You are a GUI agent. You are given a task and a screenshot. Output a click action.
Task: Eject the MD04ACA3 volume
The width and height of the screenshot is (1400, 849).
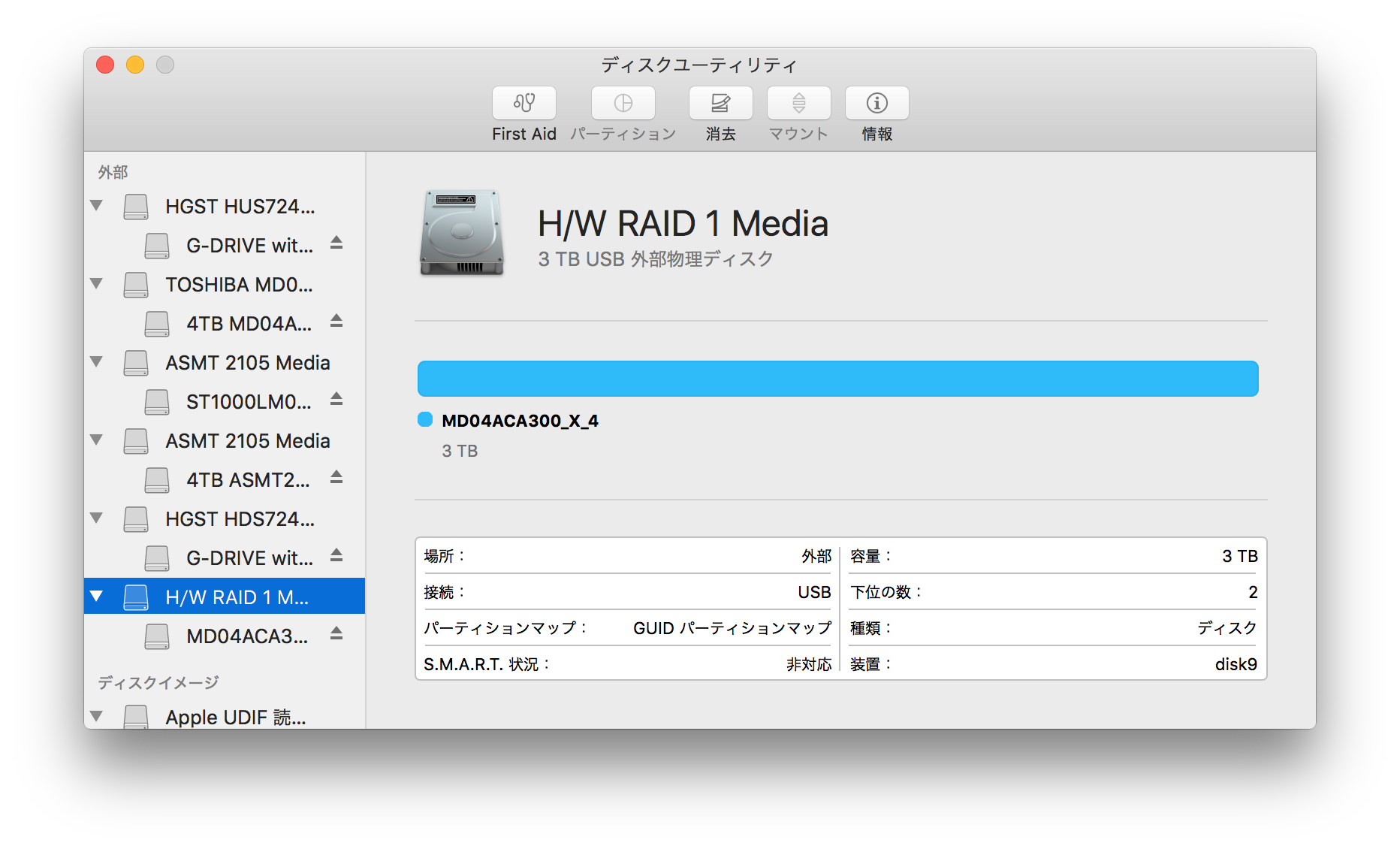click(x=336, y=633)
